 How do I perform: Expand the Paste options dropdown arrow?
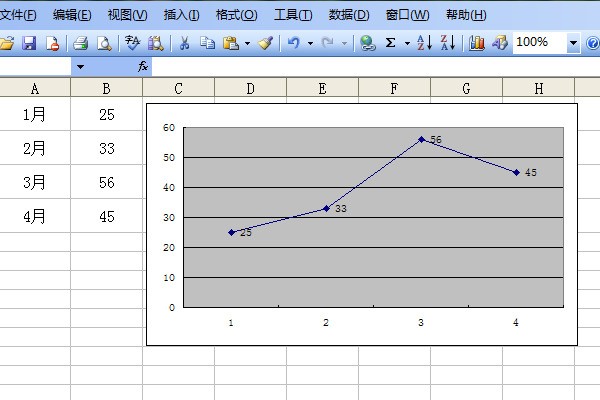pyautogui.click(x=248, y=43)
